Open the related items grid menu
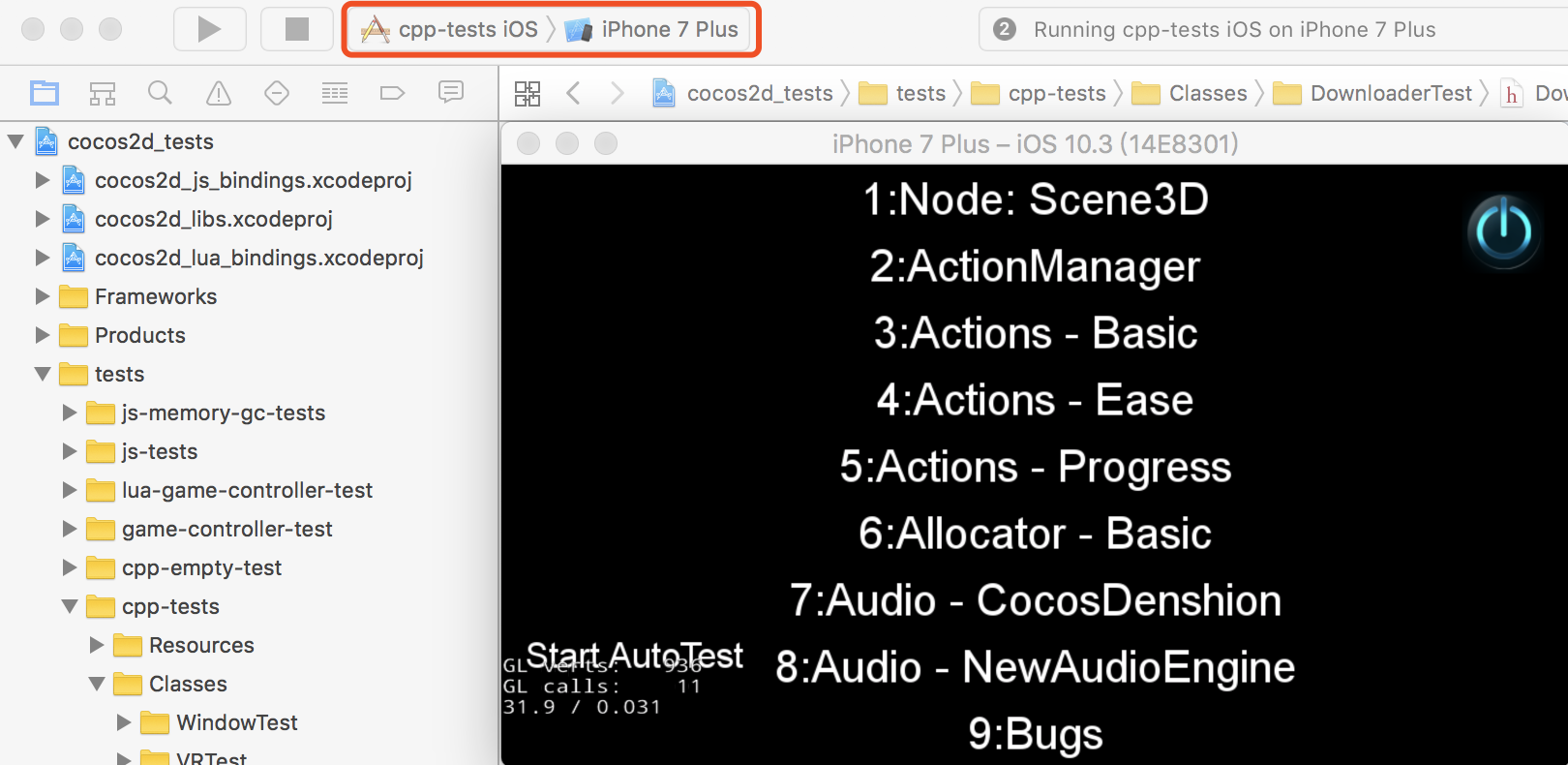The width and height of the screenshot is (1568, 765). coord(528,93)
